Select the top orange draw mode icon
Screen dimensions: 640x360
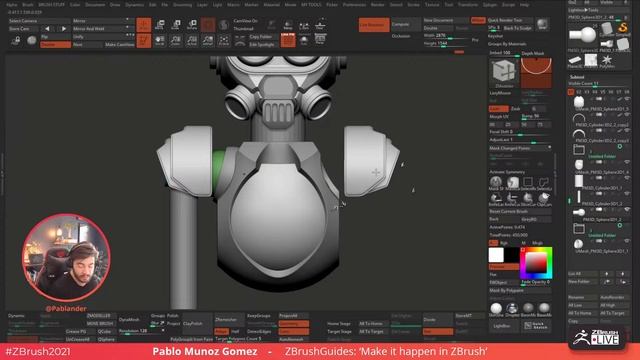[144, 25]
